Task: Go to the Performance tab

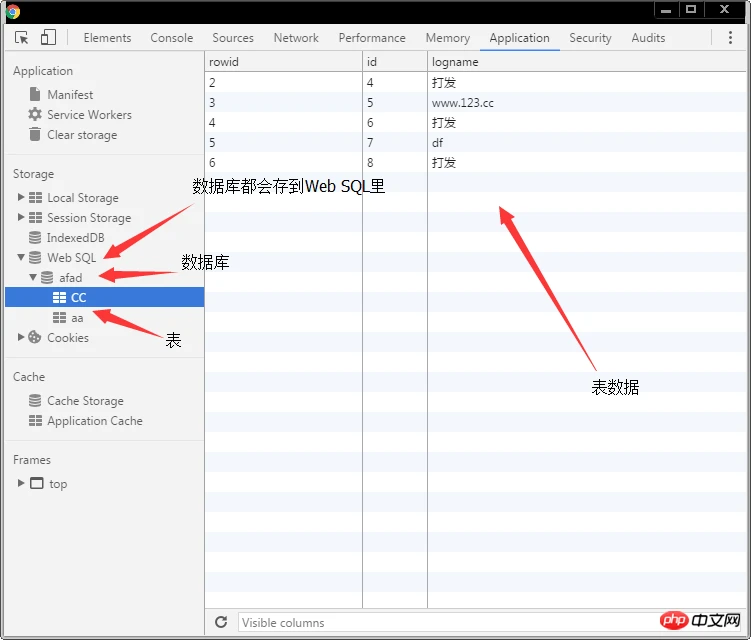Action: 372,38
